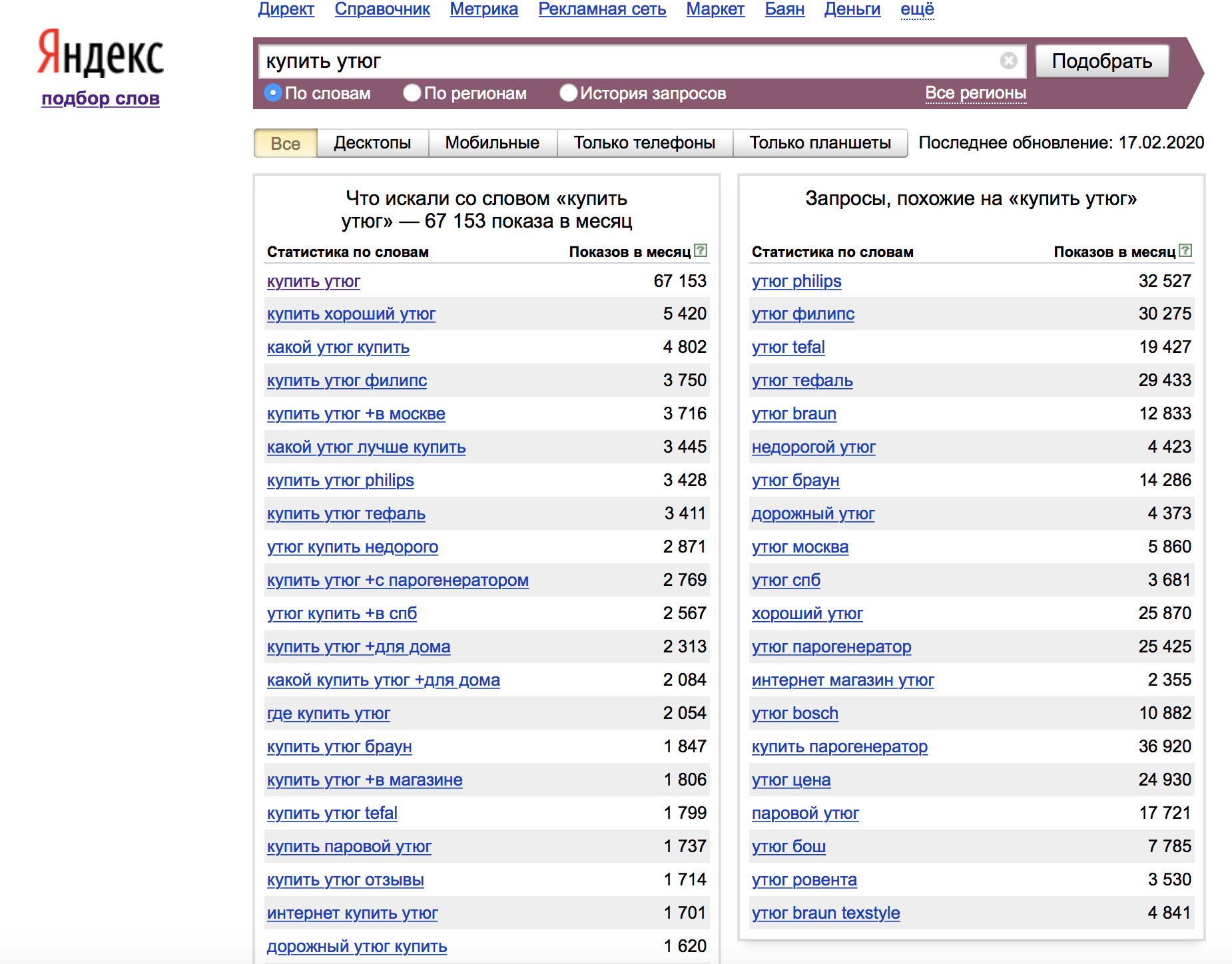
Task: Open help icon next to left Показов в месяц
Action: [701, 251]
